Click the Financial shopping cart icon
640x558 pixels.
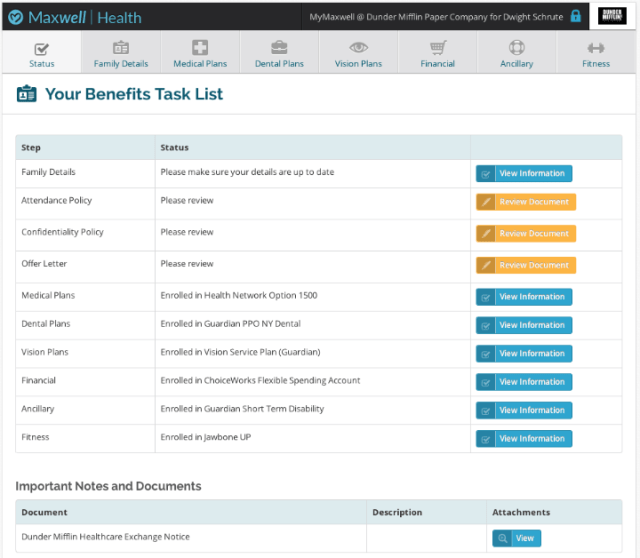[x=438, y=48]
